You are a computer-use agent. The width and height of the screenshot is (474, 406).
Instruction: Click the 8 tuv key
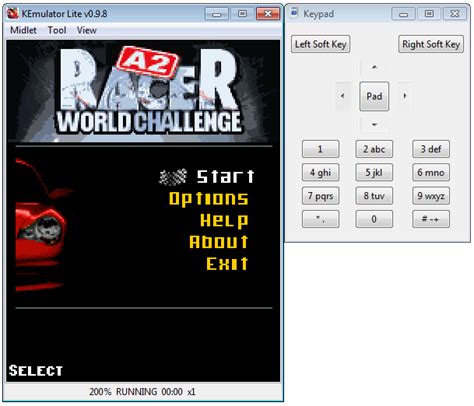[374, 196]
